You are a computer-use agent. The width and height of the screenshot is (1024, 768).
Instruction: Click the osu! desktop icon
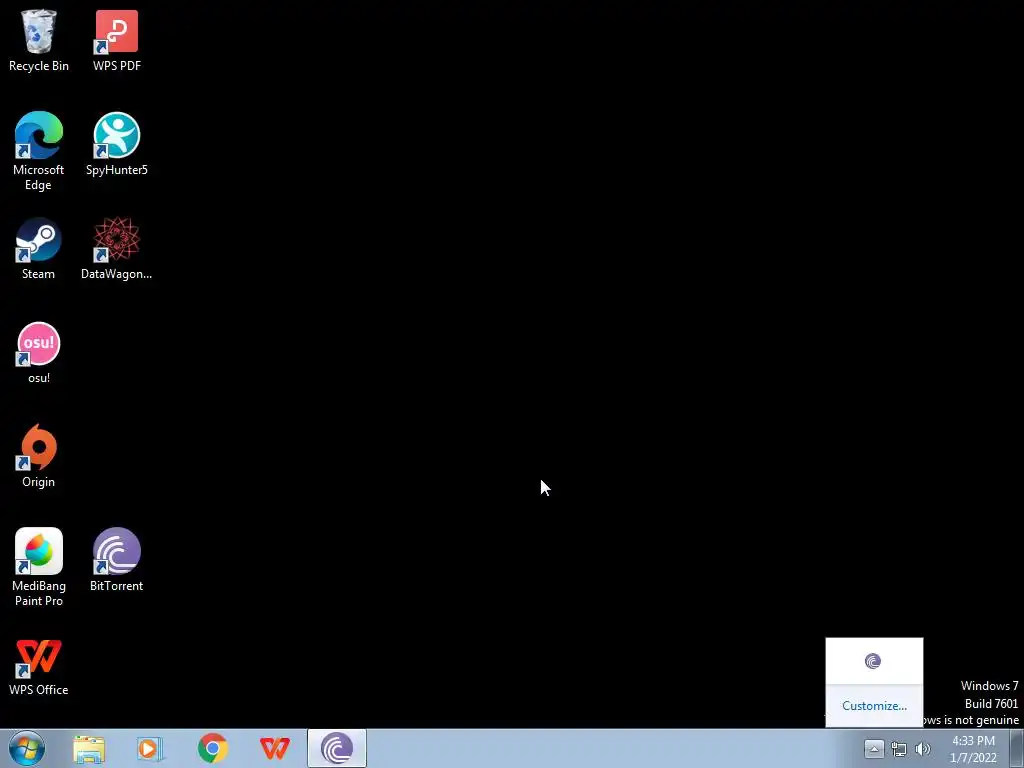click(39, 353)
